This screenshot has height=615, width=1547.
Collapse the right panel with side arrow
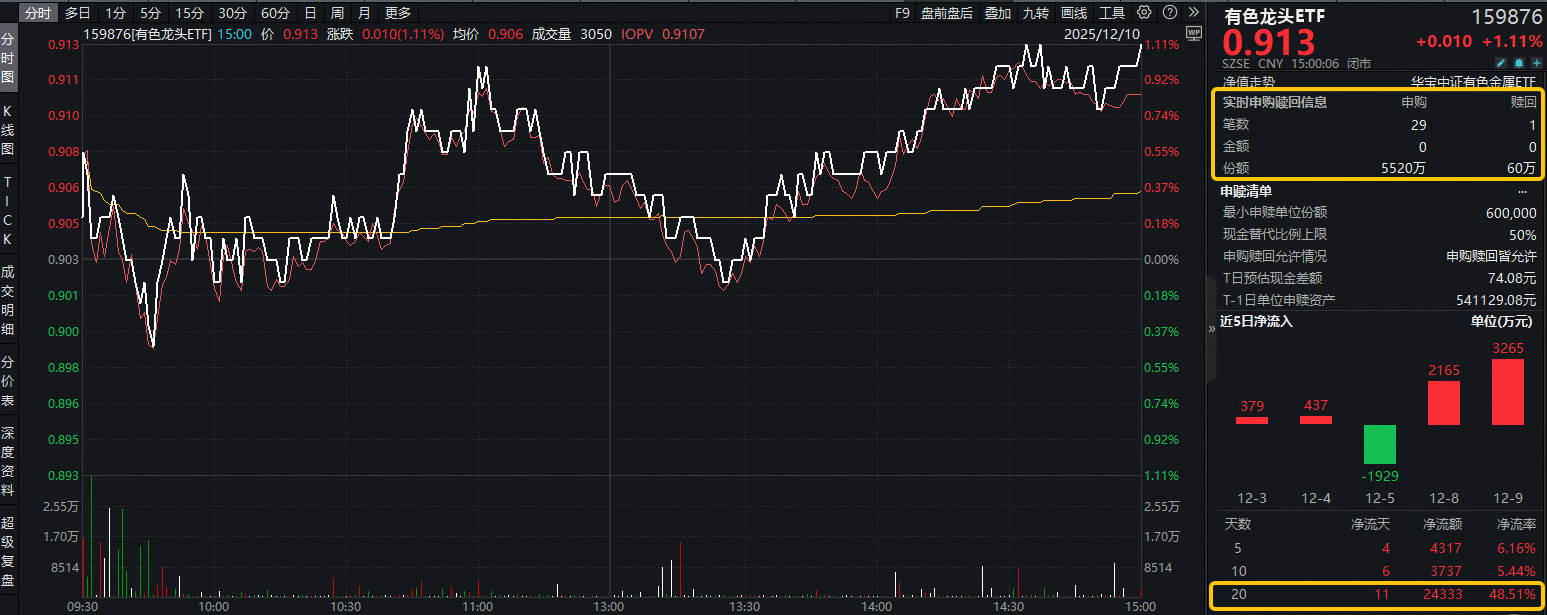click(1212, 327)
